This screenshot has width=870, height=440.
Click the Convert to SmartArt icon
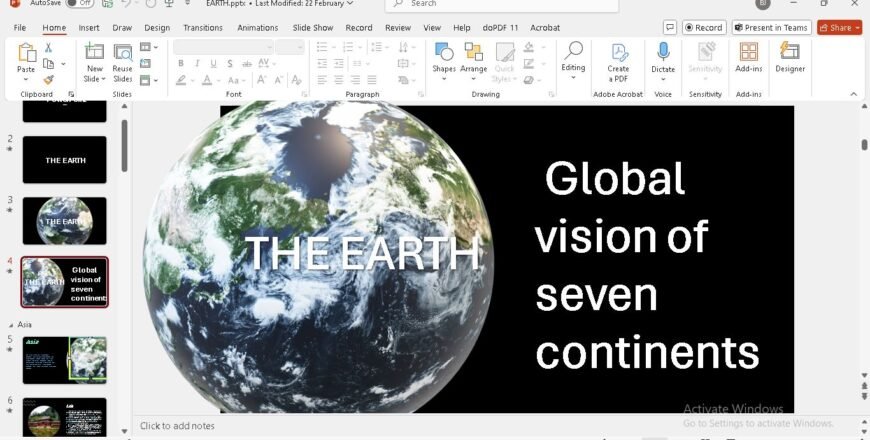tap(404, 80)
